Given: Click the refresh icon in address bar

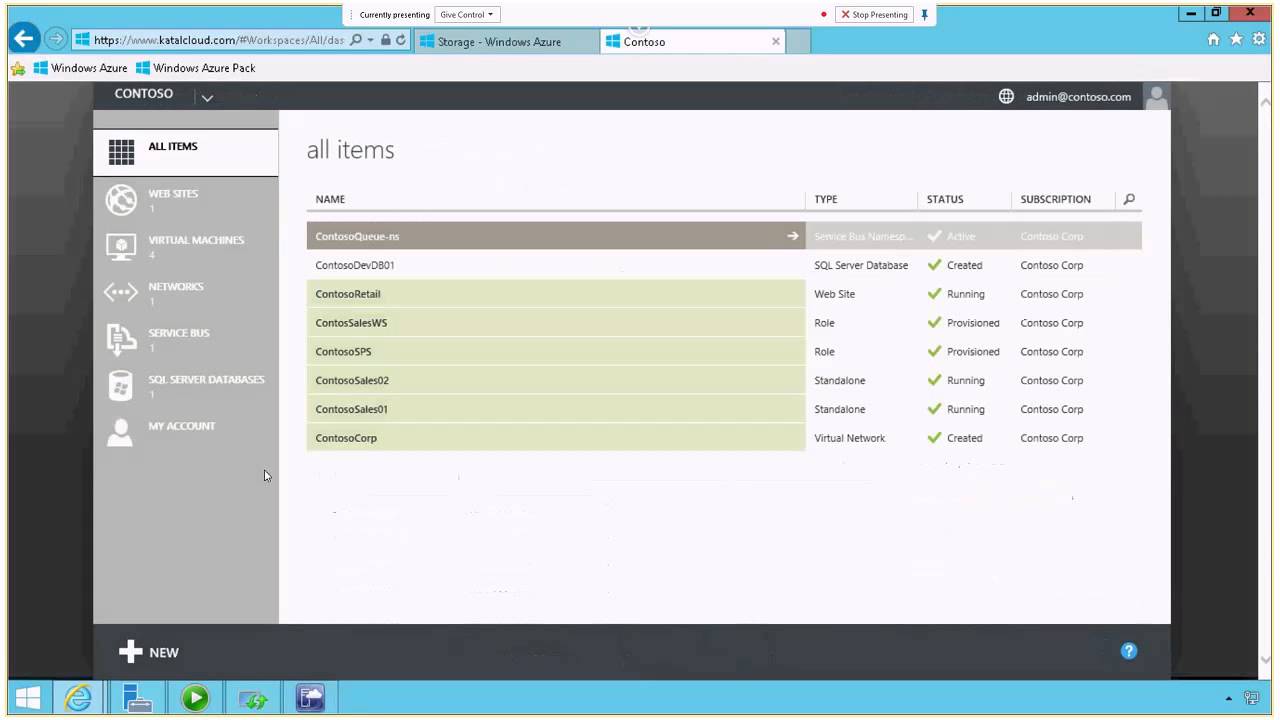Looking at the screenshot, I should [x=401, y=40].
